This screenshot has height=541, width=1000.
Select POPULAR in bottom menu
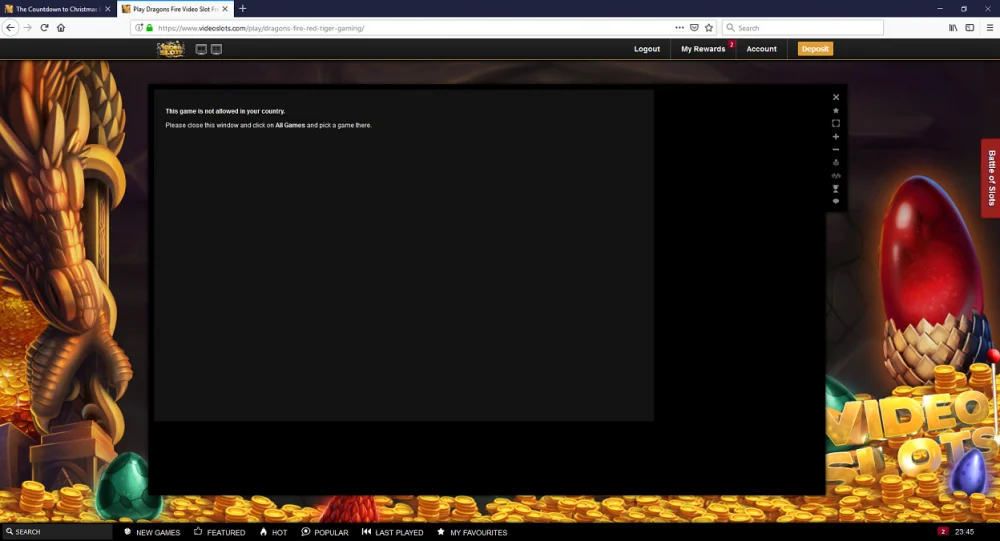point(325,532)
